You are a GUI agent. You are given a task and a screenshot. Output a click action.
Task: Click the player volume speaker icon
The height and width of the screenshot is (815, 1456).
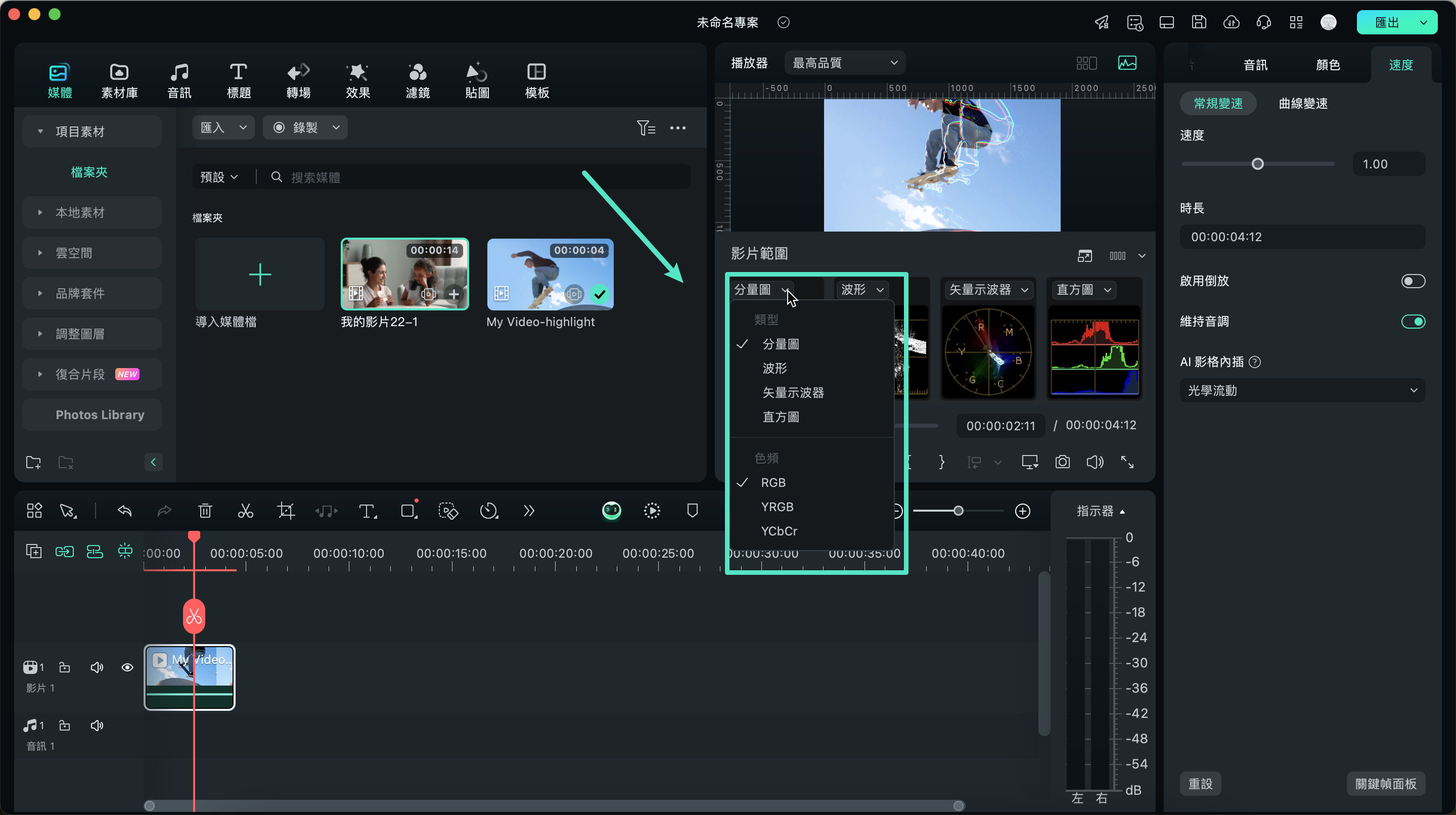coord(1095,462)
